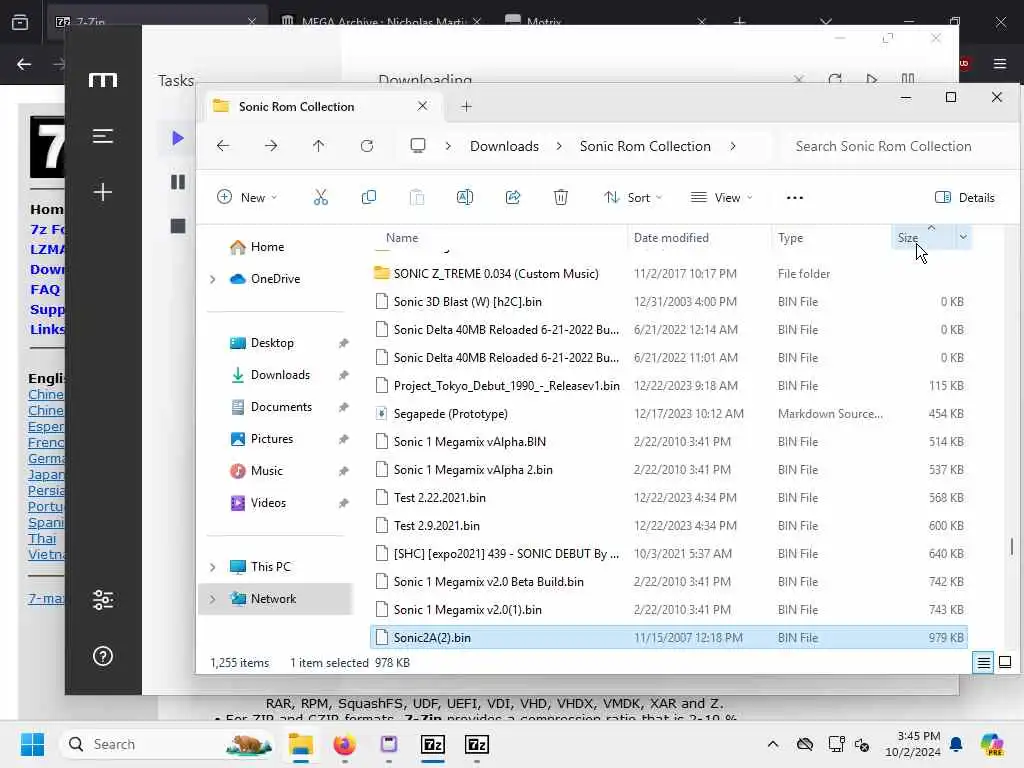Viewport: 1024px width, 768px height.
Task: Open Windows Start menu
Action: 32,744
